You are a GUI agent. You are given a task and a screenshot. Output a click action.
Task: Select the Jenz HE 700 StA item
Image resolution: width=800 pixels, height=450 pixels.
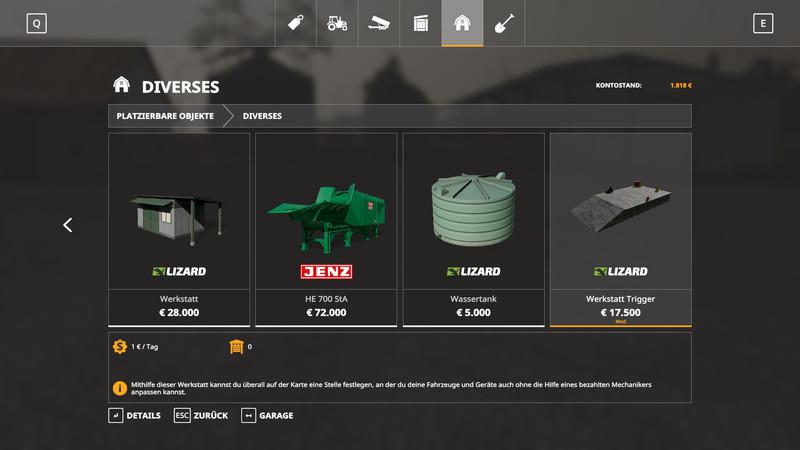[326, 230]
